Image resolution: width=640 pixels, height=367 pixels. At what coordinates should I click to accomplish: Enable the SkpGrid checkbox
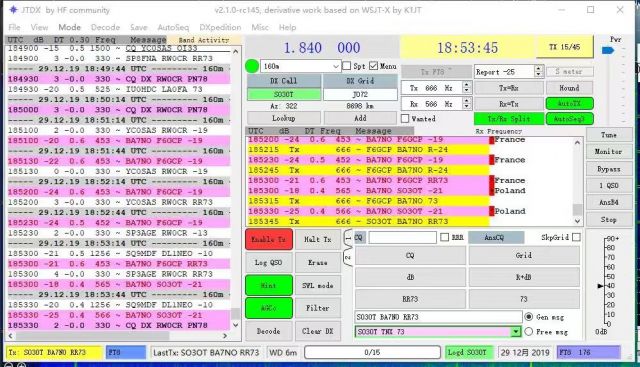click(x=576, y=237)
